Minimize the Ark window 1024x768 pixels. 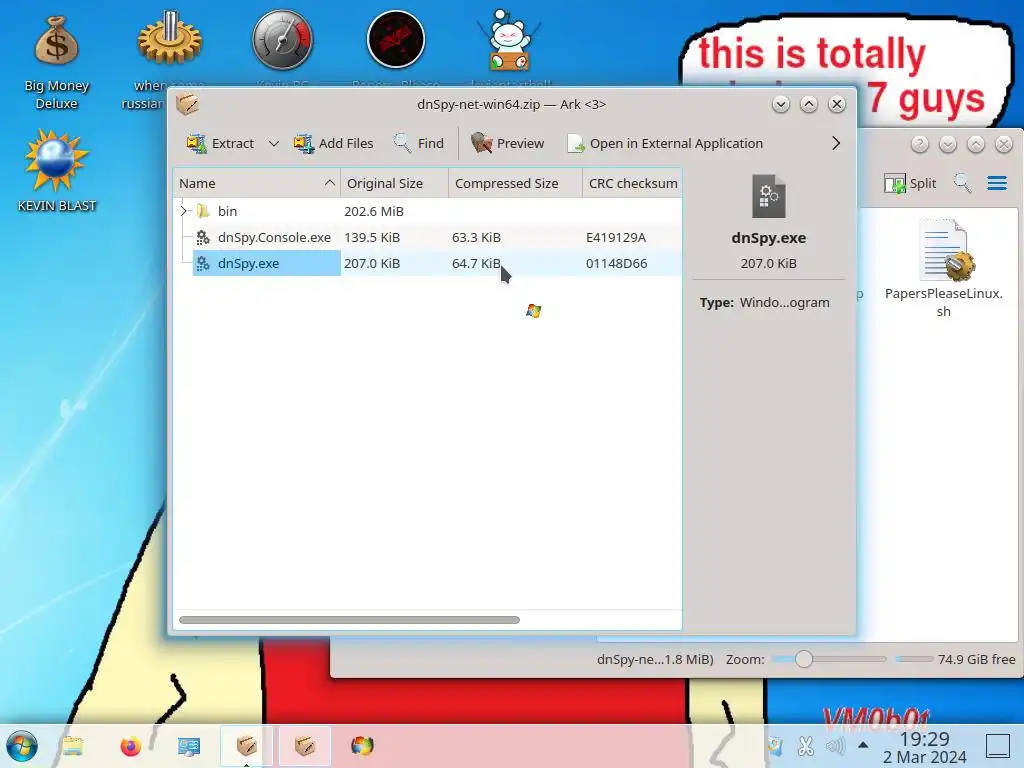coord(781,104)
